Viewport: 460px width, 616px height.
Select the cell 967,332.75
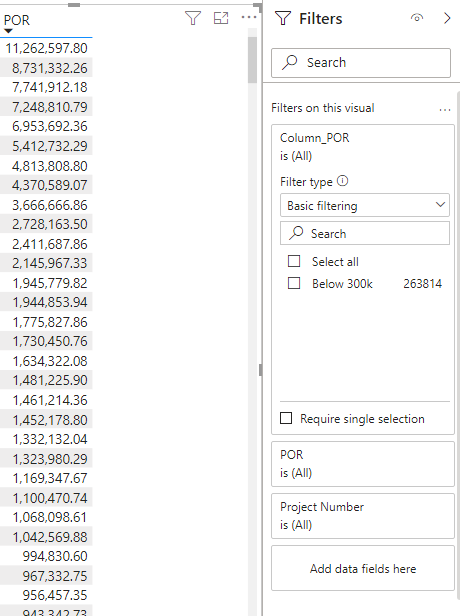[46, 575]
